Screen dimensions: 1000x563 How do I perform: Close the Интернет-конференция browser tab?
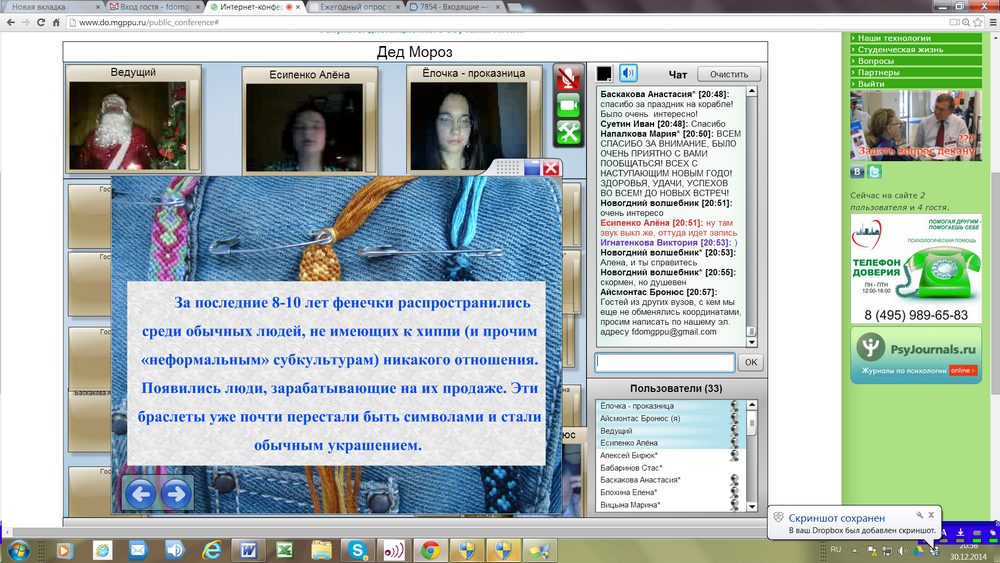(x=298, y=7)
